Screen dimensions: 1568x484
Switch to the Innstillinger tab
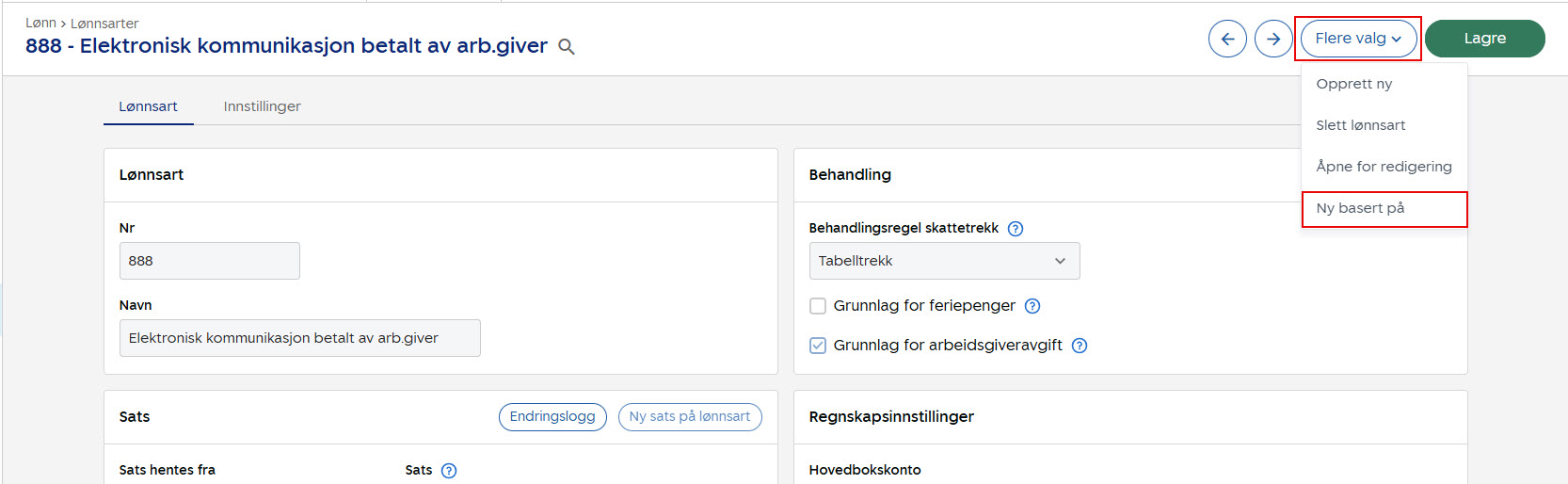coord(262,106)
